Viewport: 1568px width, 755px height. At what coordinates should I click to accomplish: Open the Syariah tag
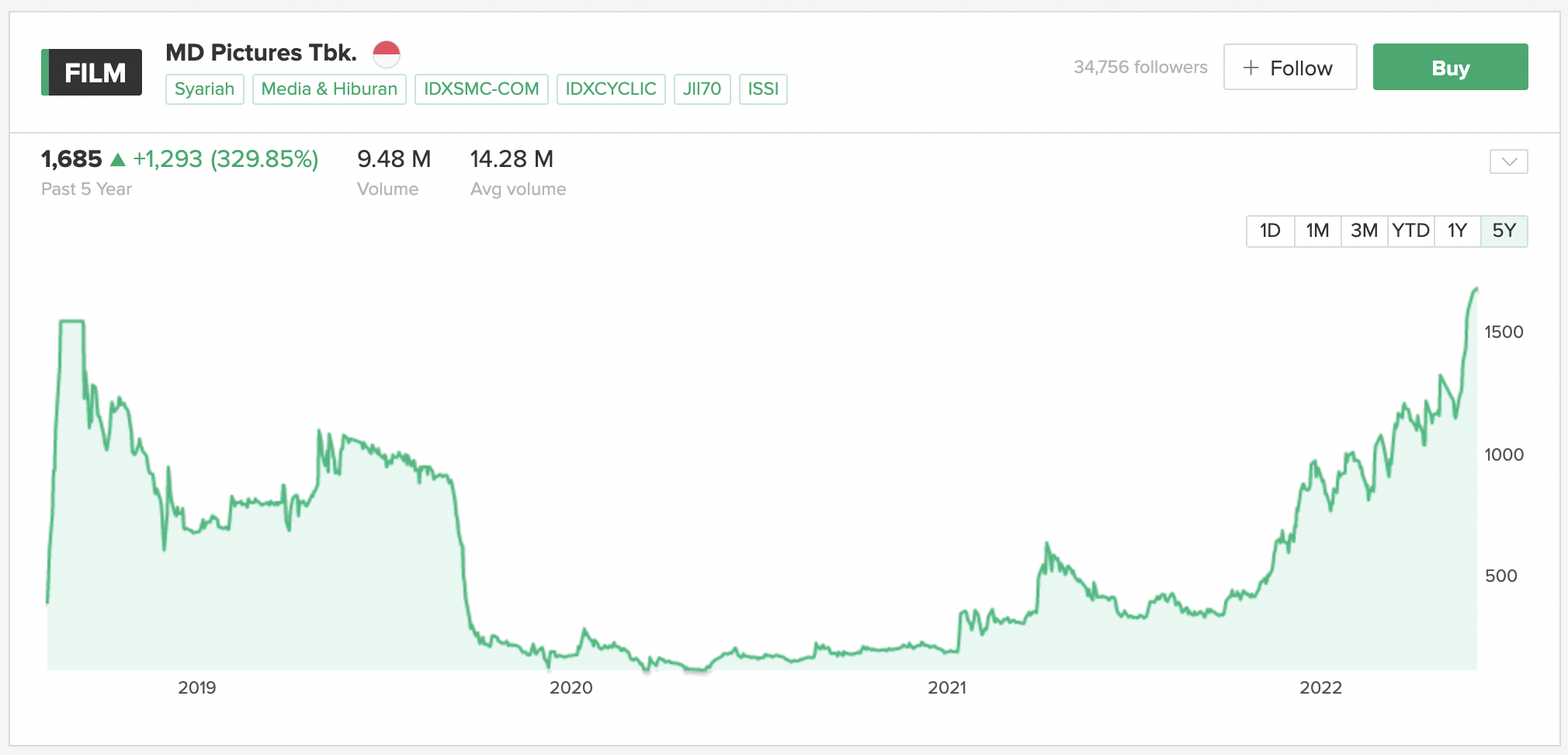tap(205, 89)
